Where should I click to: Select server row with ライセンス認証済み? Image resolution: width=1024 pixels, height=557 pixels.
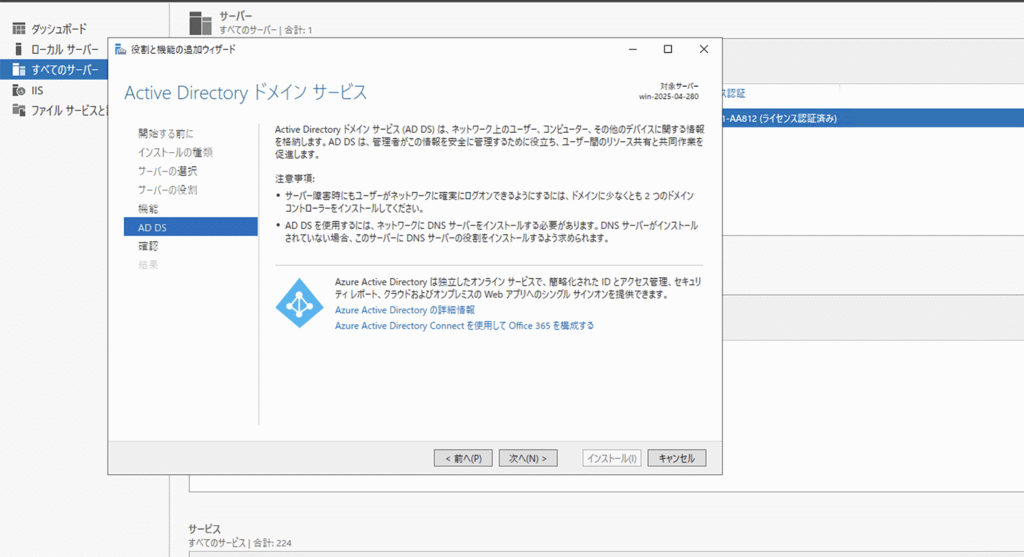pyautogui.click(x=872, y=118)
